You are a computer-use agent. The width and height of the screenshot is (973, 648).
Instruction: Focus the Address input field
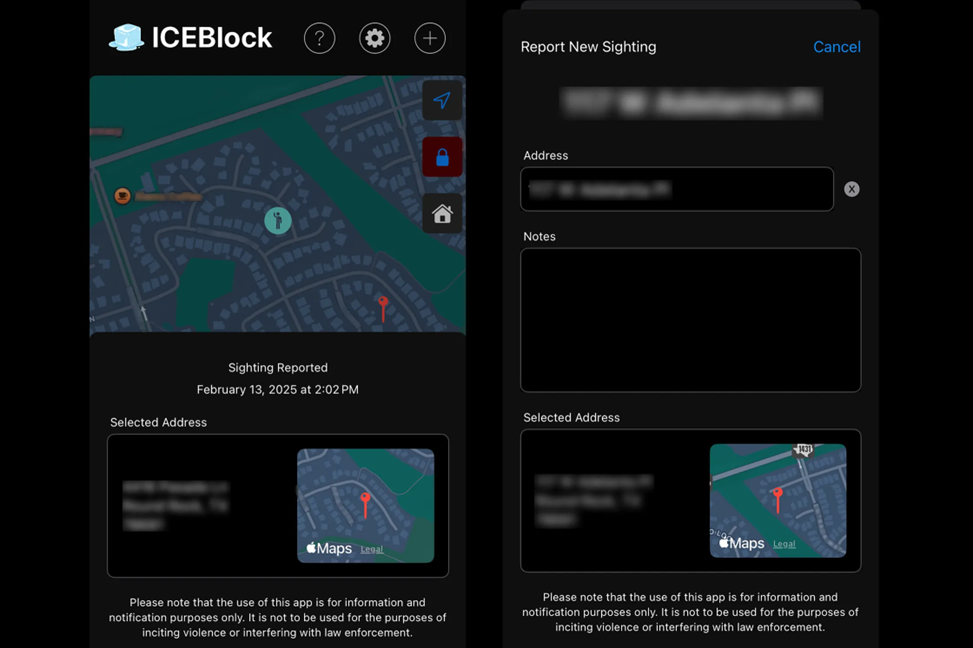click(x=677, y=189)
